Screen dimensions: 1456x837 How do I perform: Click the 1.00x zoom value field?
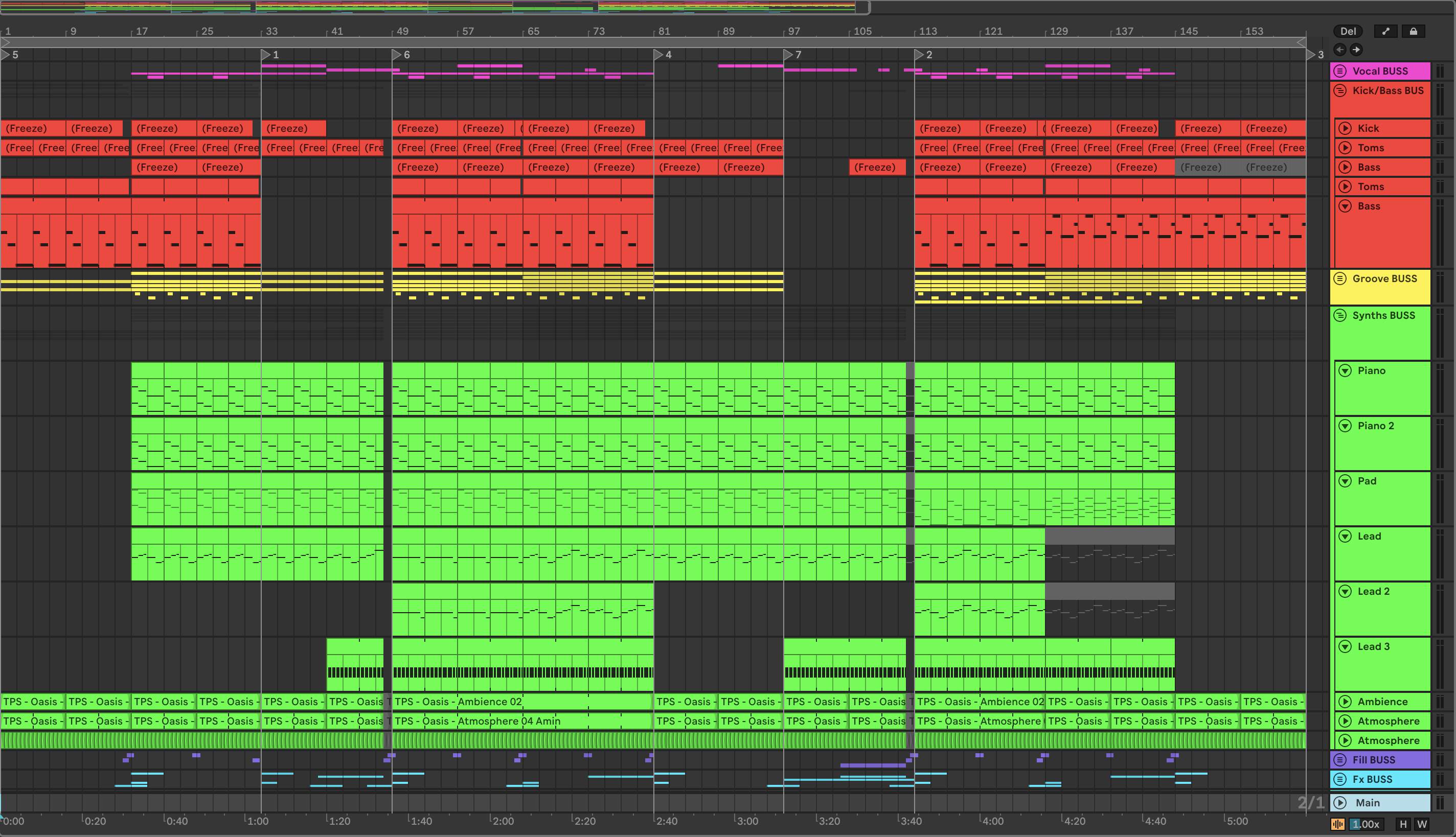click(x=1366, y=824)
